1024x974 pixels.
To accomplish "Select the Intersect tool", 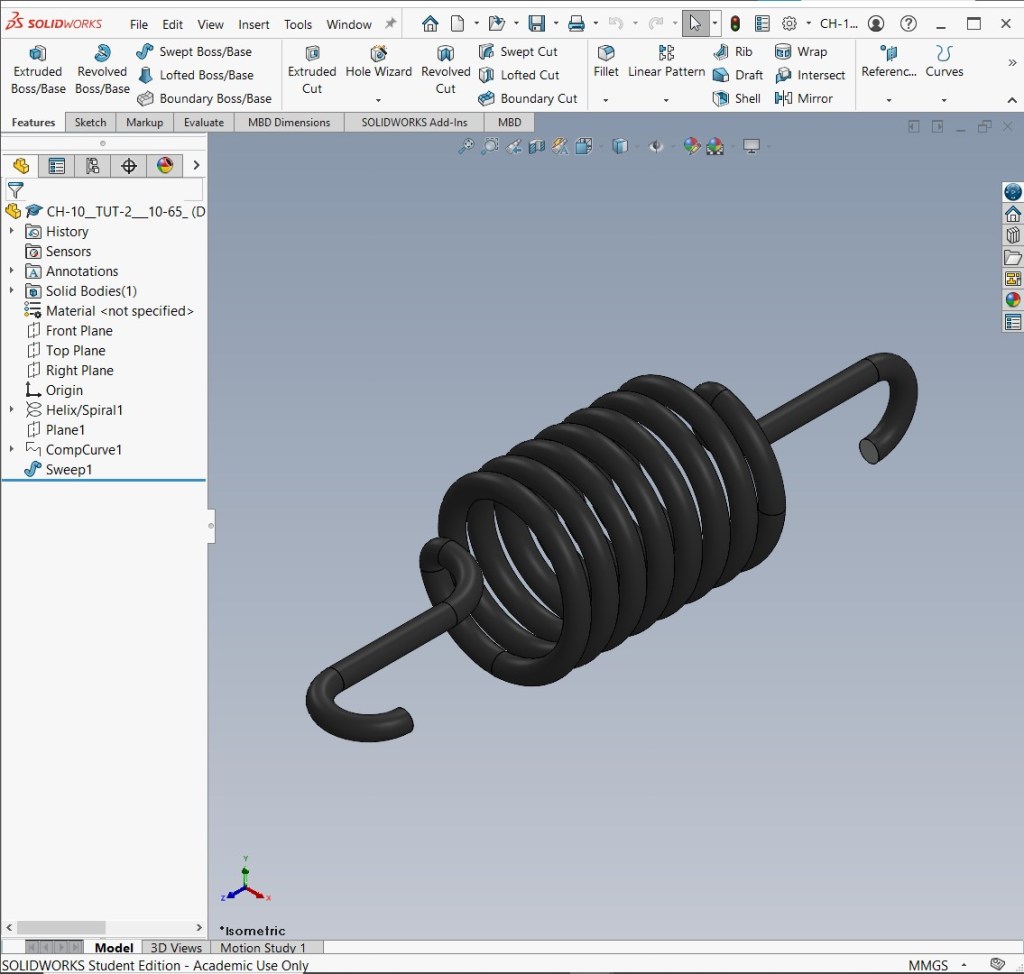I will 810,75.
